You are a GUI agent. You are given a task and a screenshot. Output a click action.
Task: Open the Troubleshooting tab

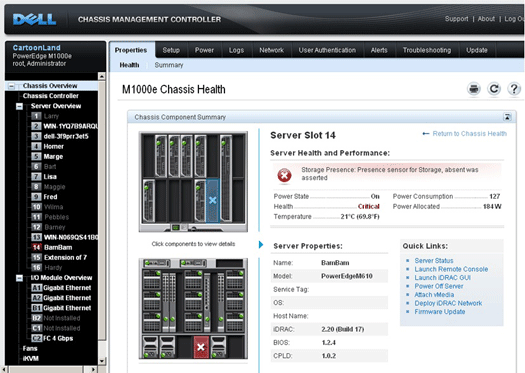pyautogui.click(x=427, y=50)
